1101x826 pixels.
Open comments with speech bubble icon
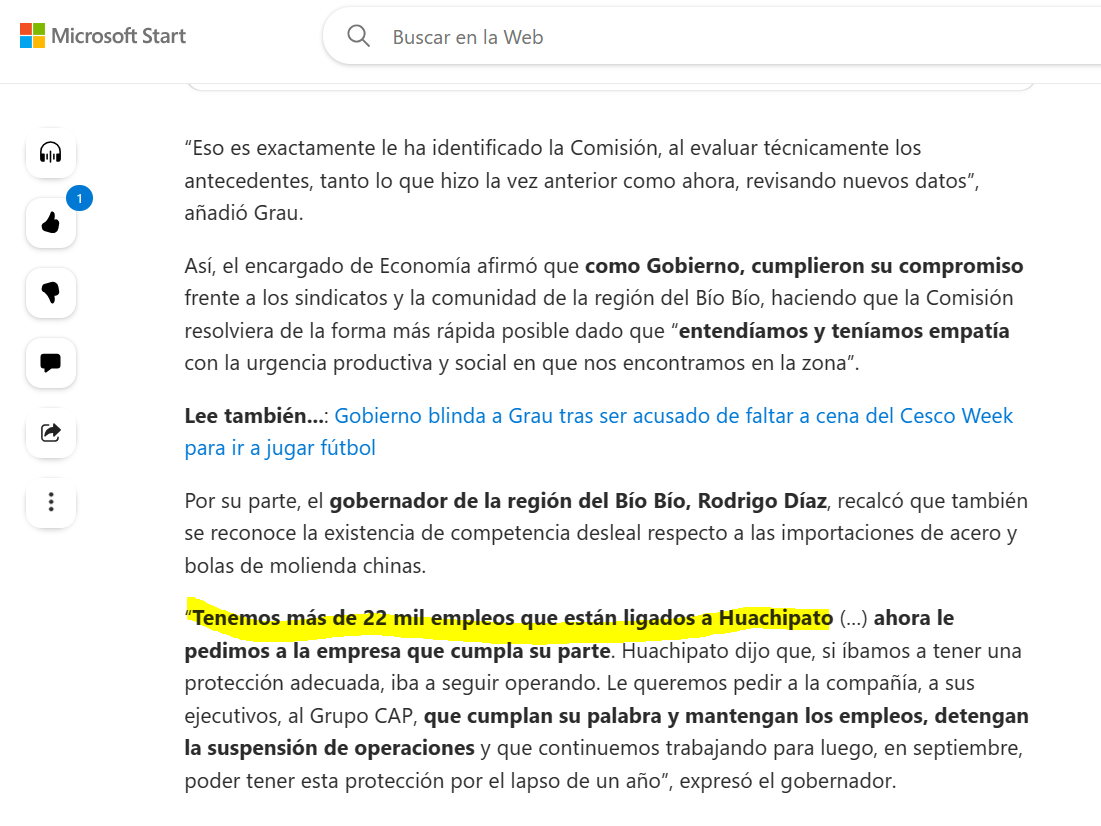(51, 362)
